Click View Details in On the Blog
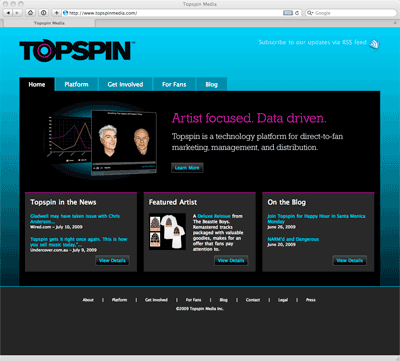Viewport: 400px width, 361px height. pos(350,260)
